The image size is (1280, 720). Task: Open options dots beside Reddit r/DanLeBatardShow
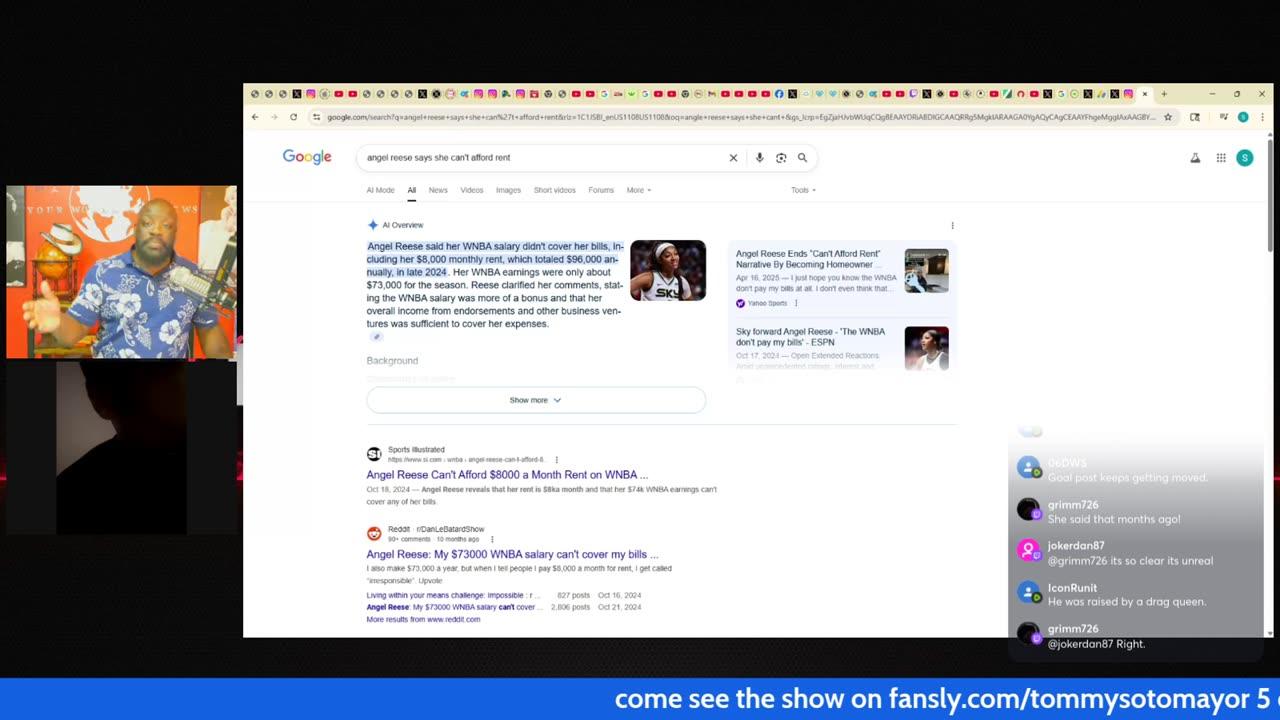pos(492,539)
